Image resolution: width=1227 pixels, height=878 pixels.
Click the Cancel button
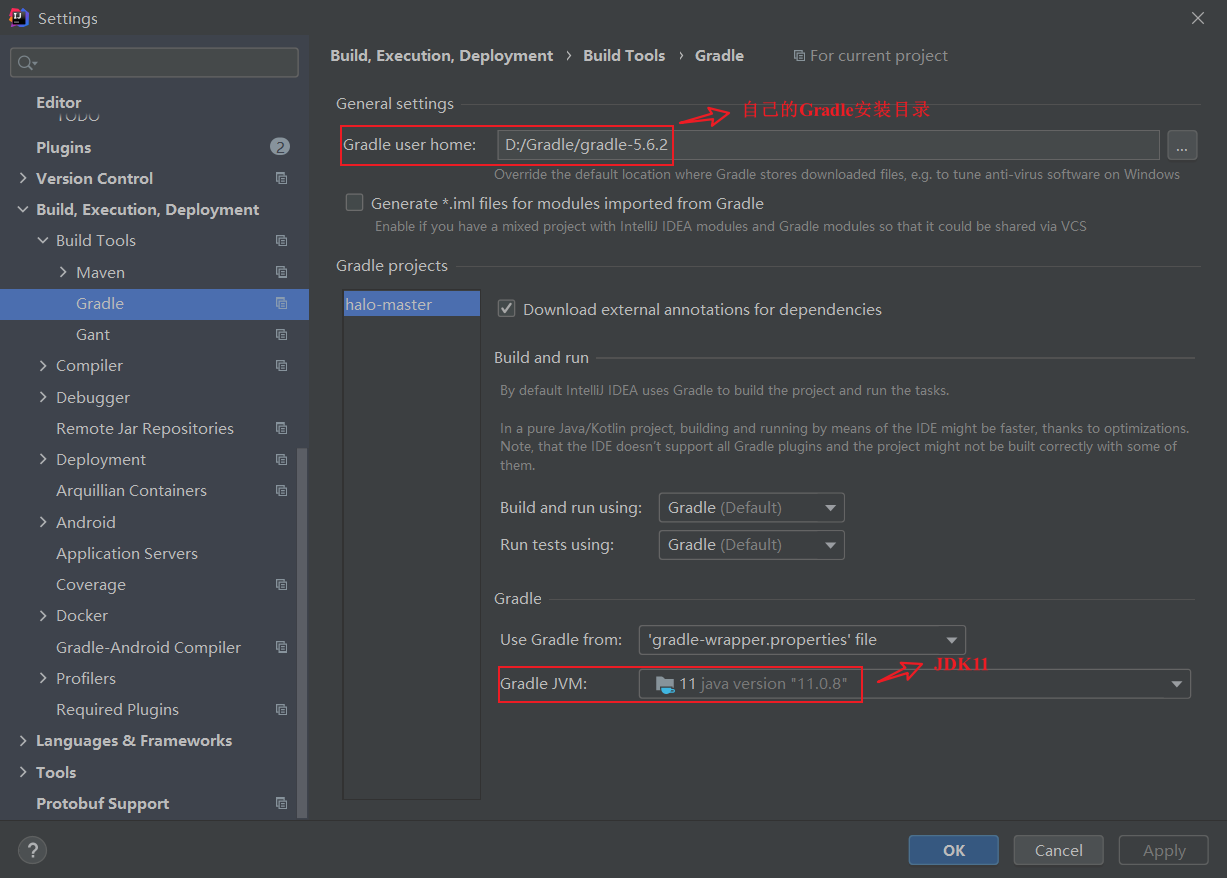pyautogui.click(x=1058, y=850)
